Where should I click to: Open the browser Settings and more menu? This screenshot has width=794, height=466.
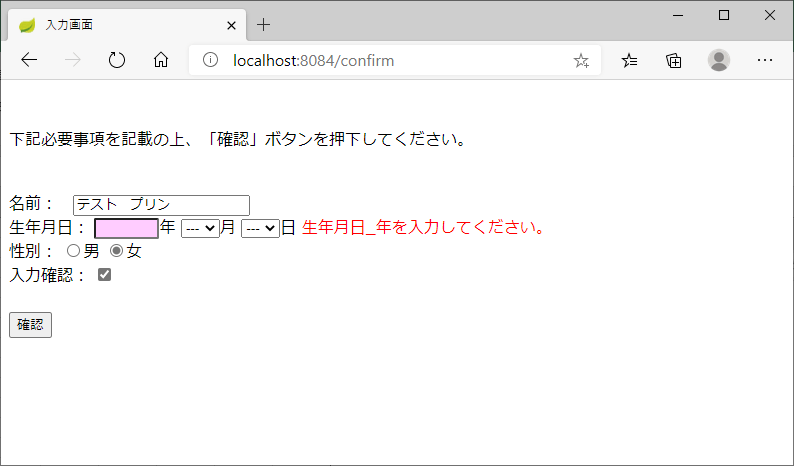tap(765, 60)
